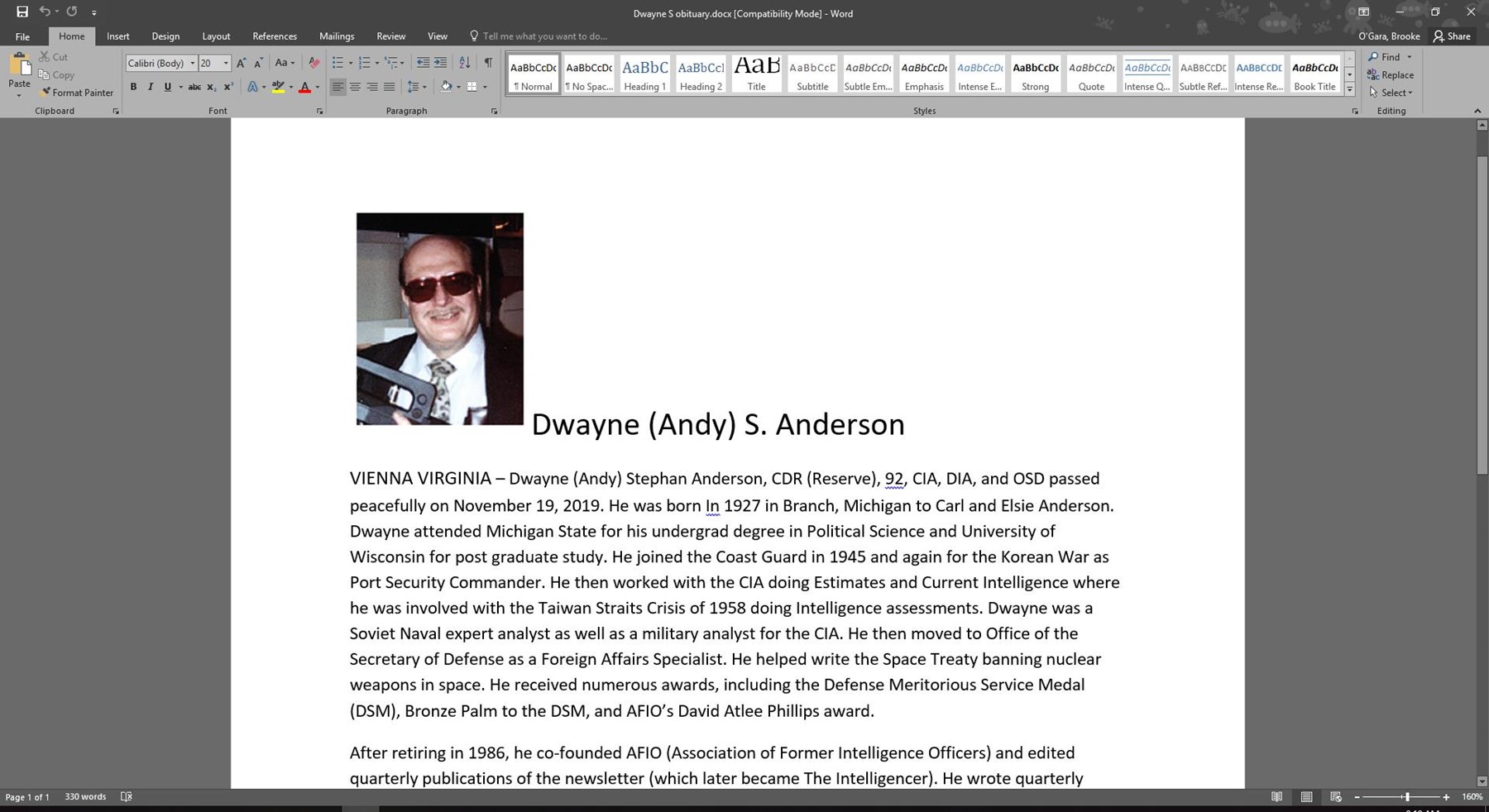Expand the font size dropdown

tap(224, 63)
